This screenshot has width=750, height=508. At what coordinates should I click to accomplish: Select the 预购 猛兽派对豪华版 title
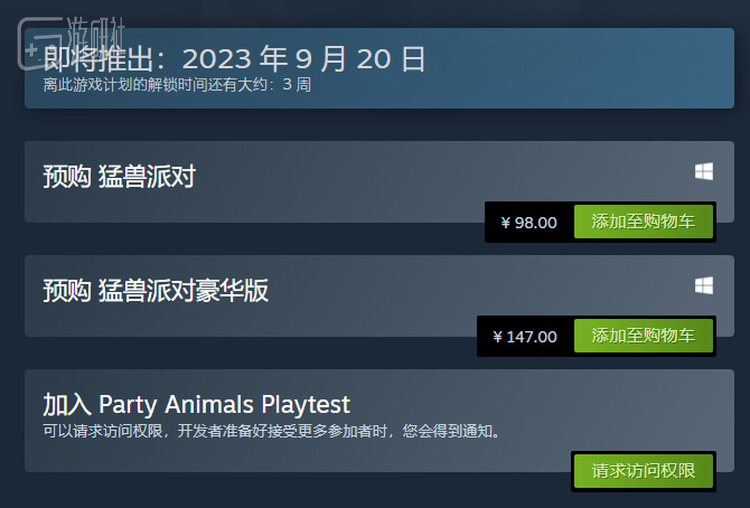click(x=156, y=290)
